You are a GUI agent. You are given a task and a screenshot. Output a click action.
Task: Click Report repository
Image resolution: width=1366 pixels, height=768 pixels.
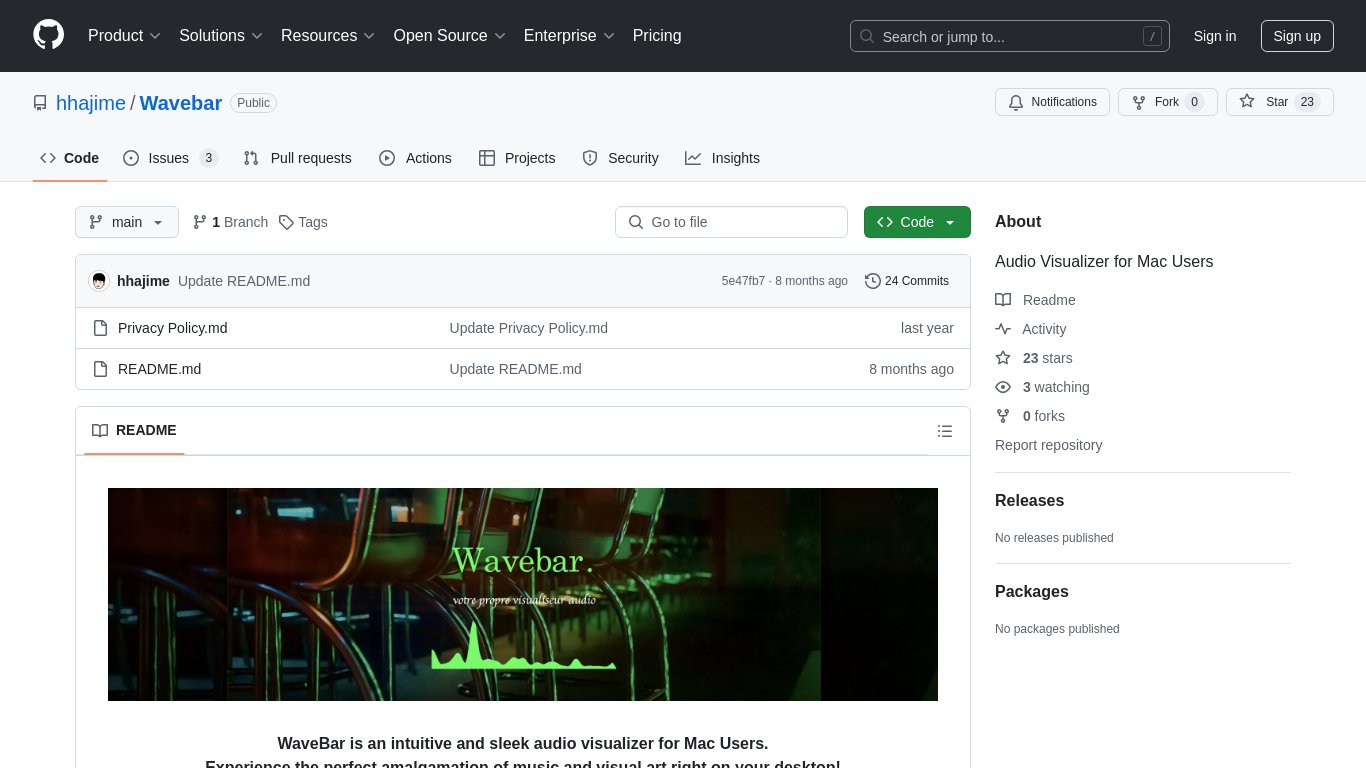pyautogui.click(x=1048, y=445)
